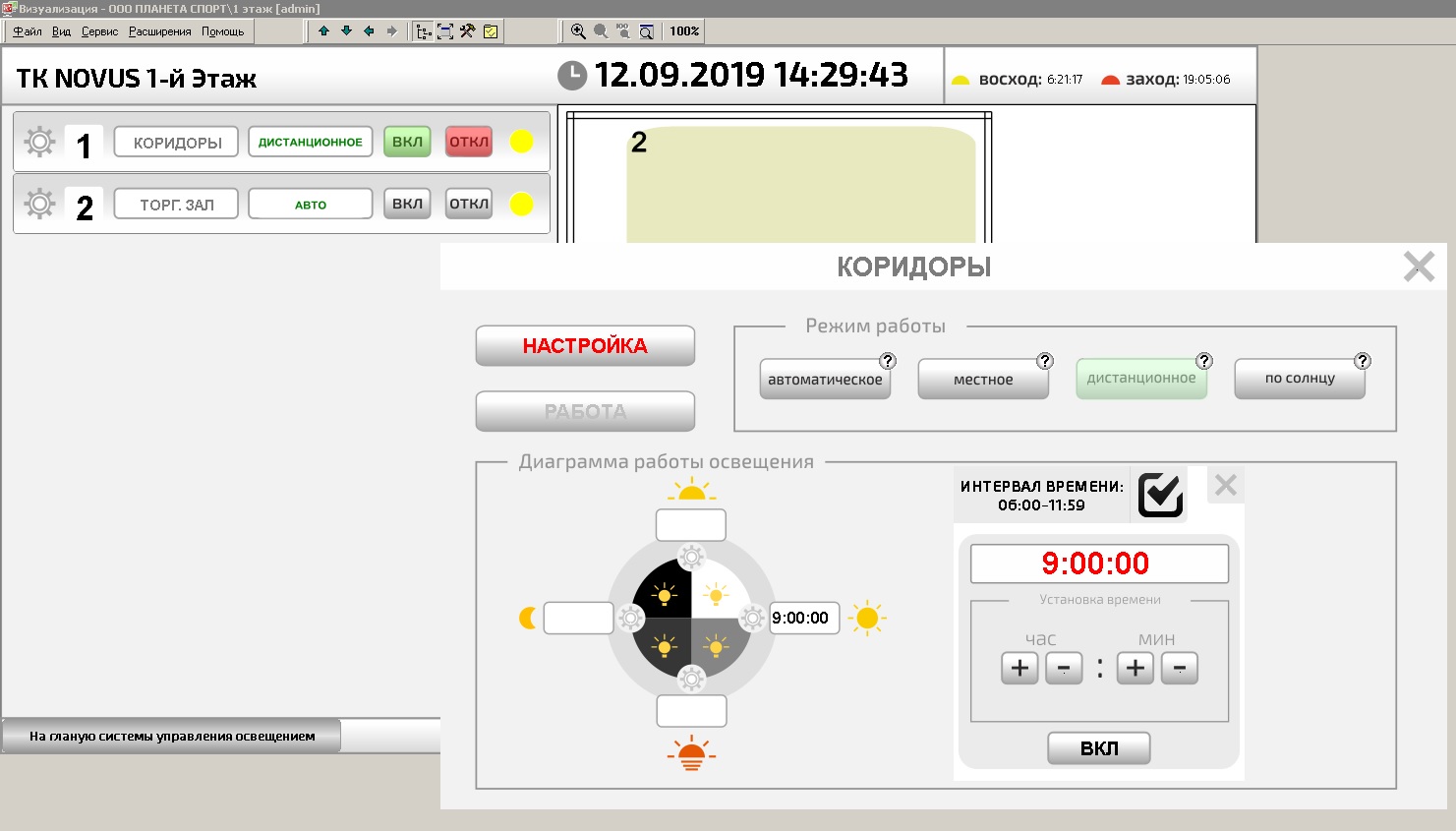Click the top gear on the lighting diagram
Viewport: 1456px width, 831px height.
(x=691, y=557)
